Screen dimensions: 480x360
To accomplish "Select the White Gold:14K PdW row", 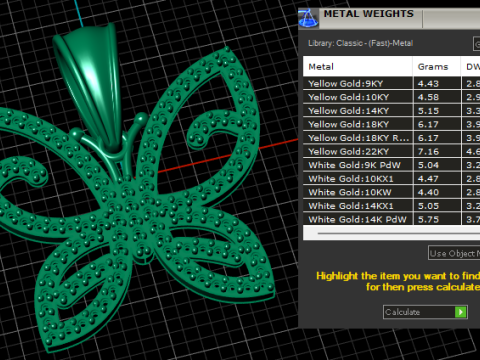I will pyautogui.click(x=392, y=219).
